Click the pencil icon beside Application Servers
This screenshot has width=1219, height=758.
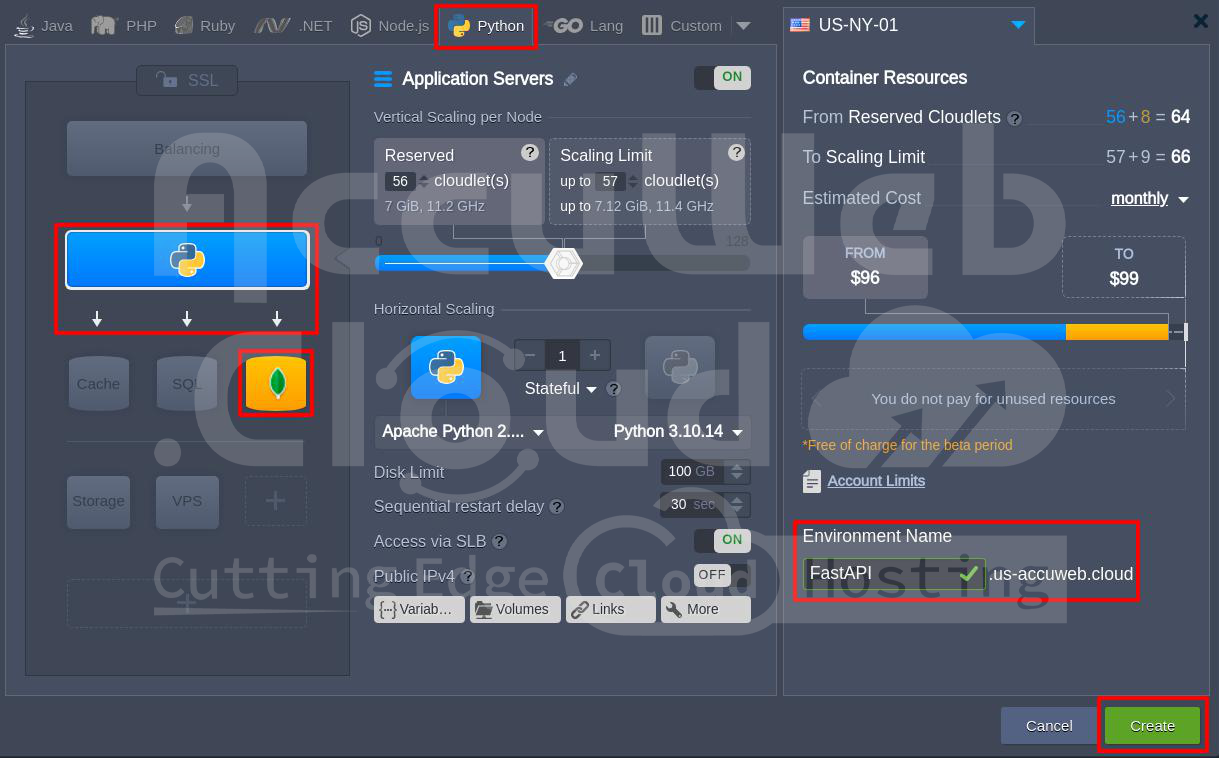click(x=571, y=80)
